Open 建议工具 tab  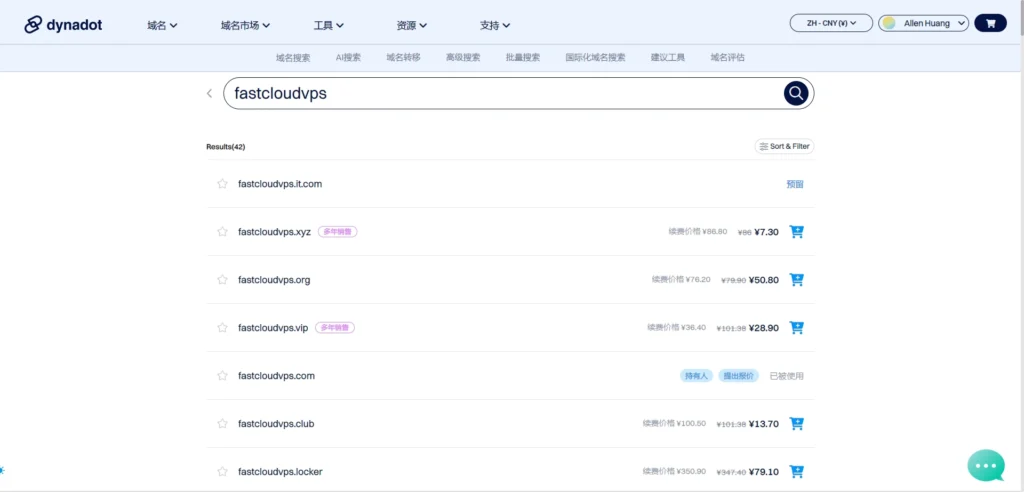coord(668,57)
